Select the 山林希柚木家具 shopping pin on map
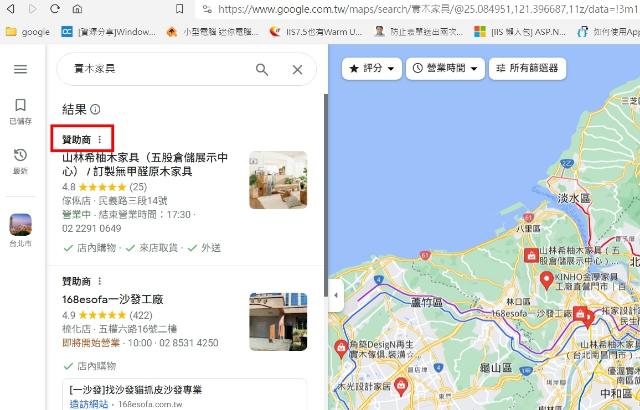 (x=531, y=255)
